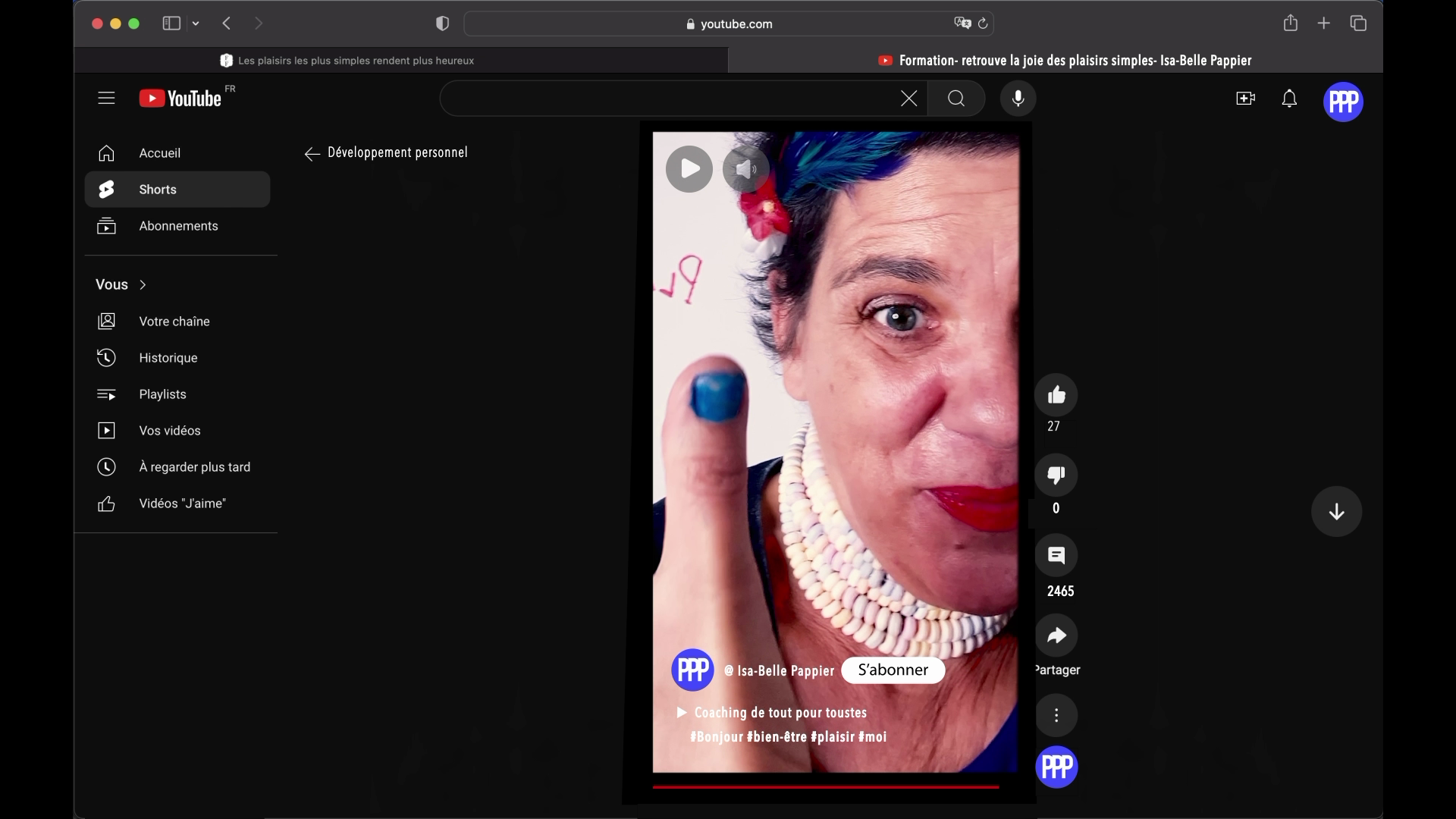Toggle the hamburger guide menu
This screenshot has height=819, width=1456.
(106, 99)
